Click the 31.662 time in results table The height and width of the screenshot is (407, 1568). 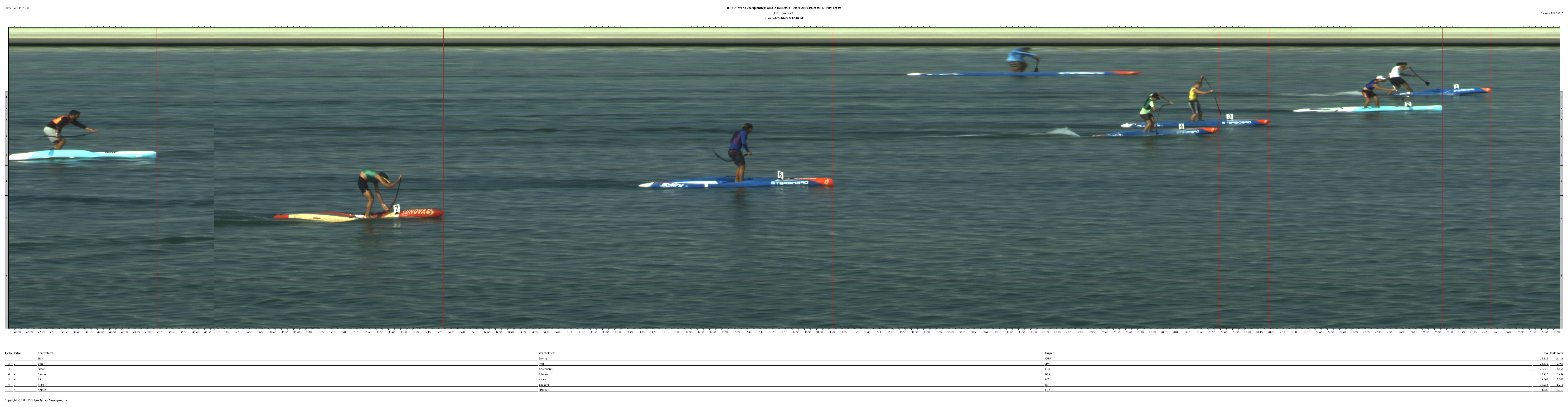1544,380
